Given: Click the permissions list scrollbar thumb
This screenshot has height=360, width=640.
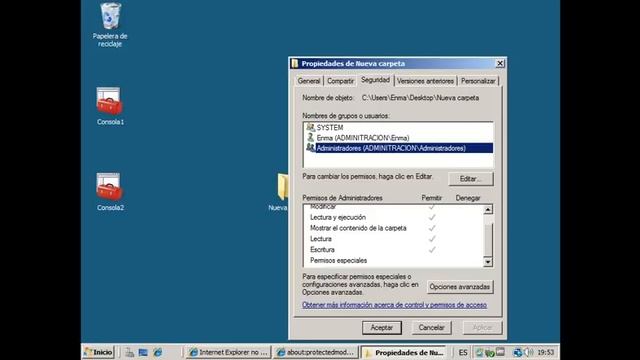Looking at the screenshot, I should click(x=488, y=239).
